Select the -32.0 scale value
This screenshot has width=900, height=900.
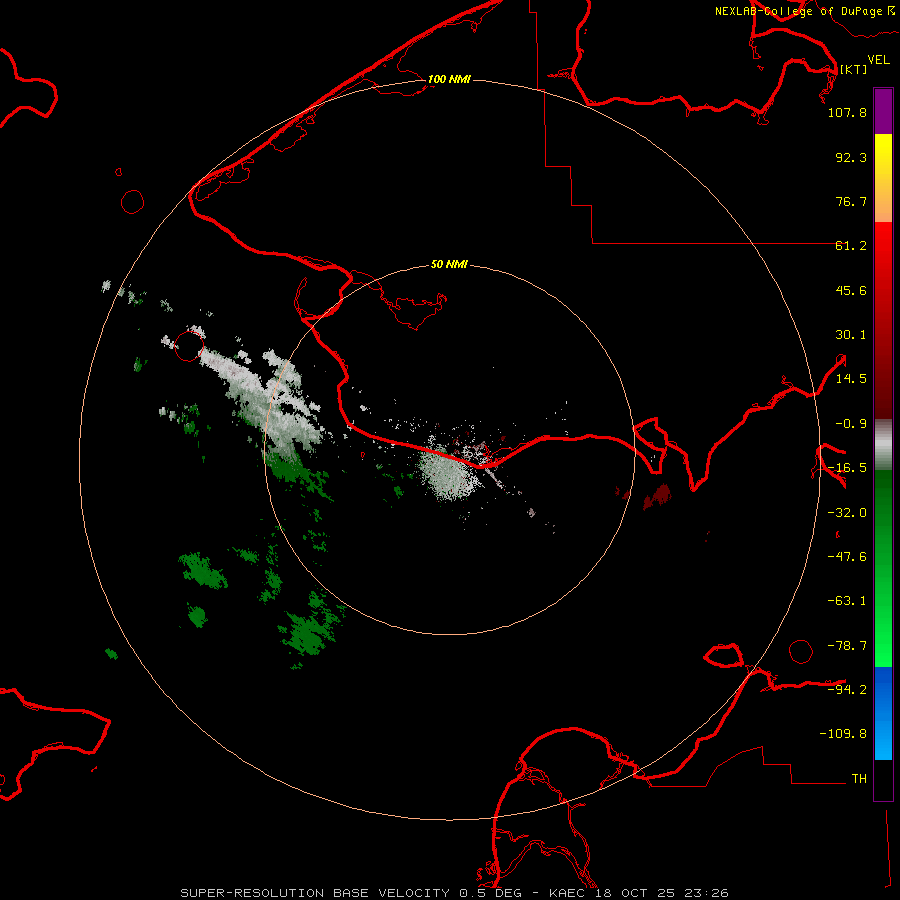click(847, 513)
